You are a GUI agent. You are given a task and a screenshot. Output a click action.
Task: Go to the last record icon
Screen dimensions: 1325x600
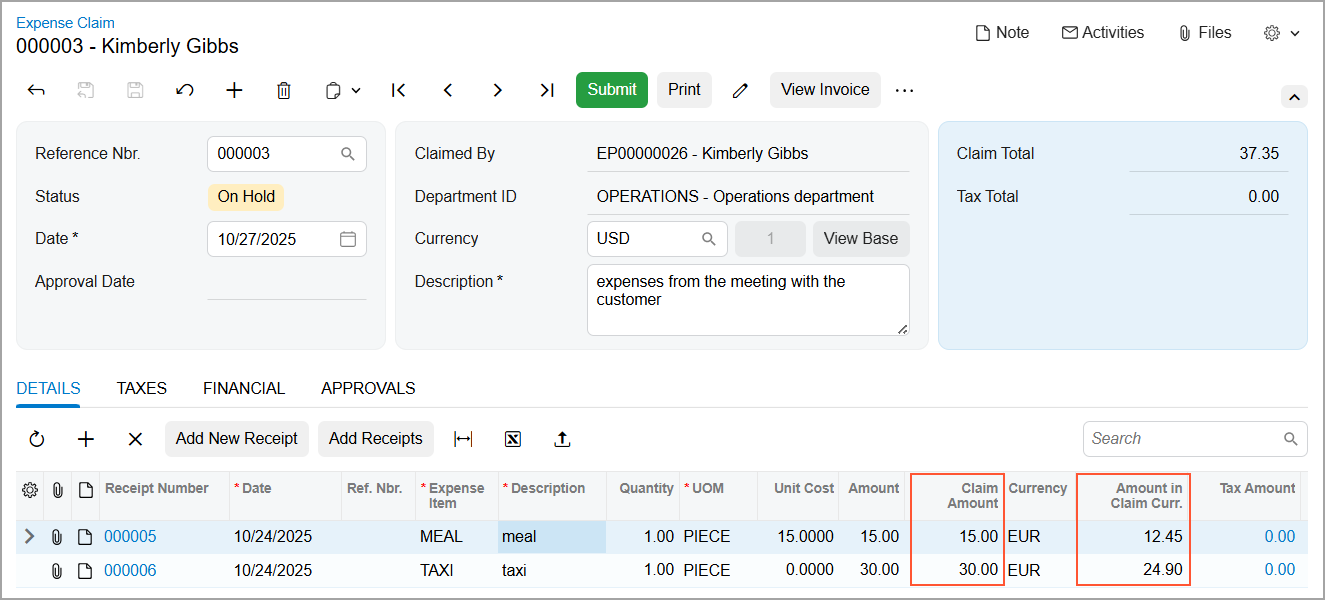pos(547,90)
